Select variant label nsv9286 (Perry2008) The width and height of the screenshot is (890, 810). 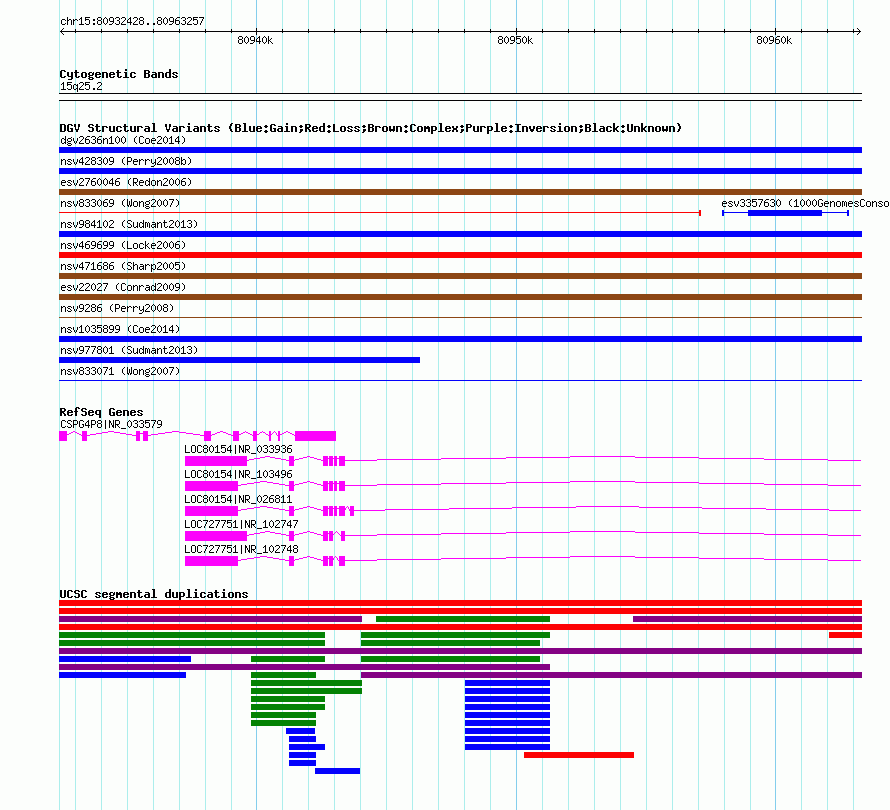point(117,308)
